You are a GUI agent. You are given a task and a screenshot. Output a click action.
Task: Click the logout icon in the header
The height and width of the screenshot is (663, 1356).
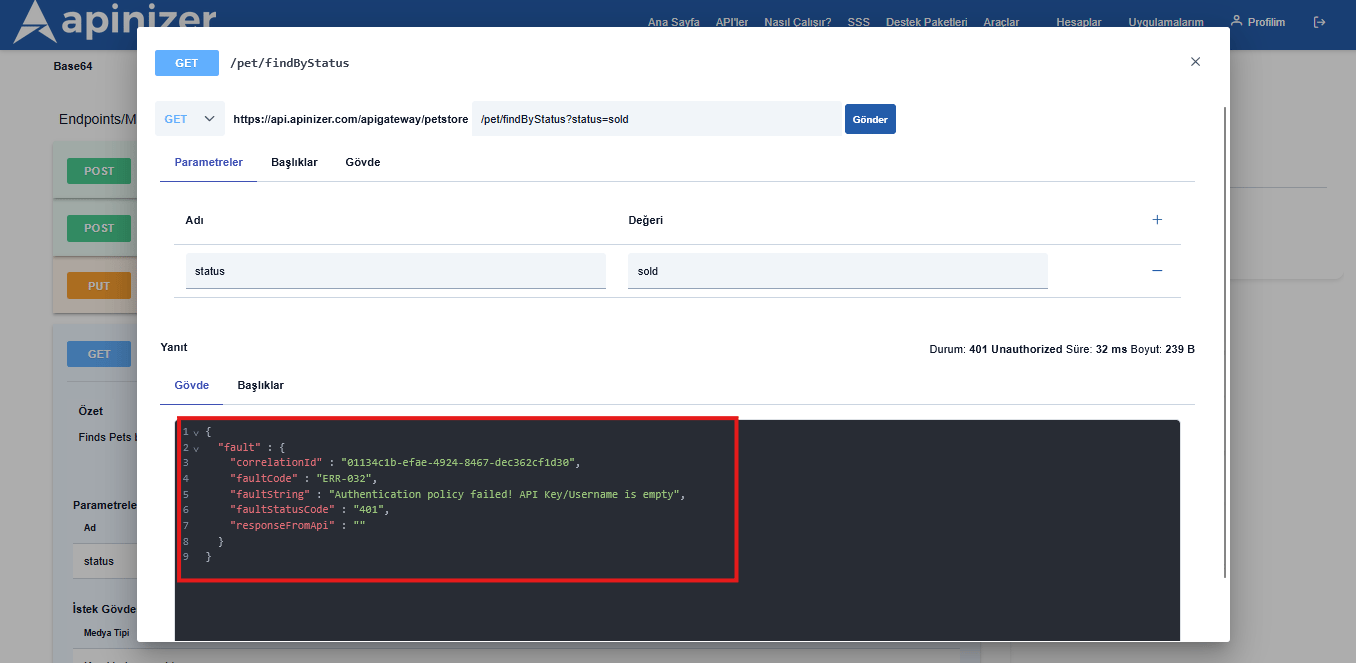pos(1320,22)
